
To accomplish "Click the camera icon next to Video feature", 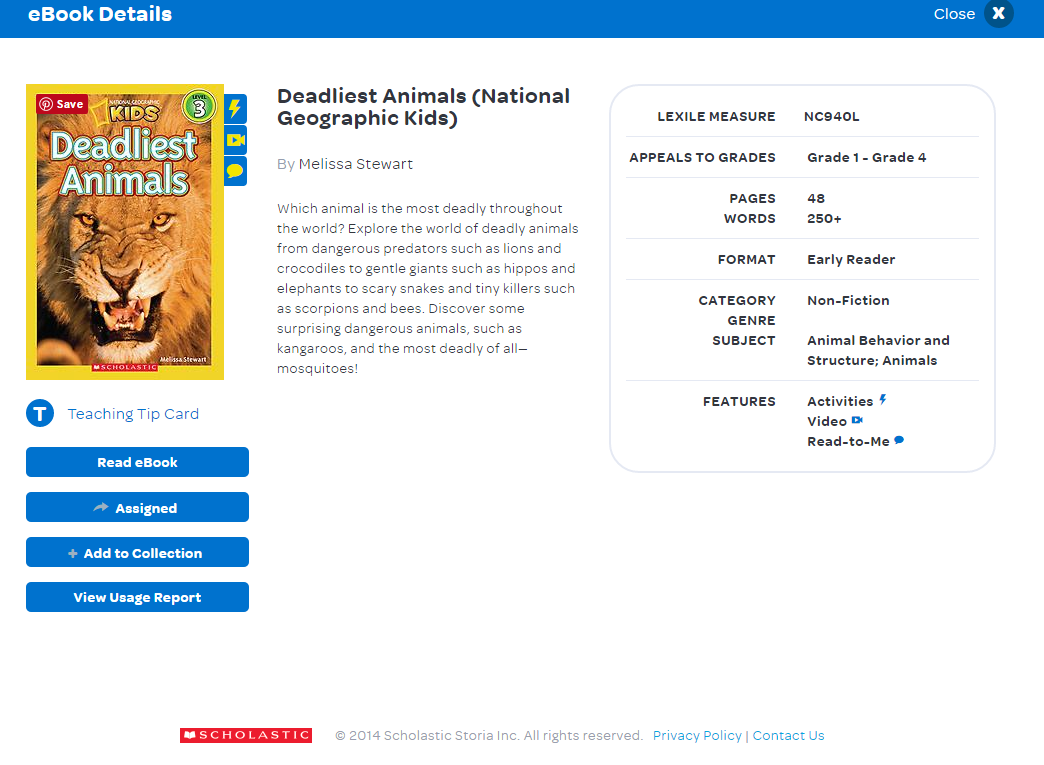I will tap(858, 420).
